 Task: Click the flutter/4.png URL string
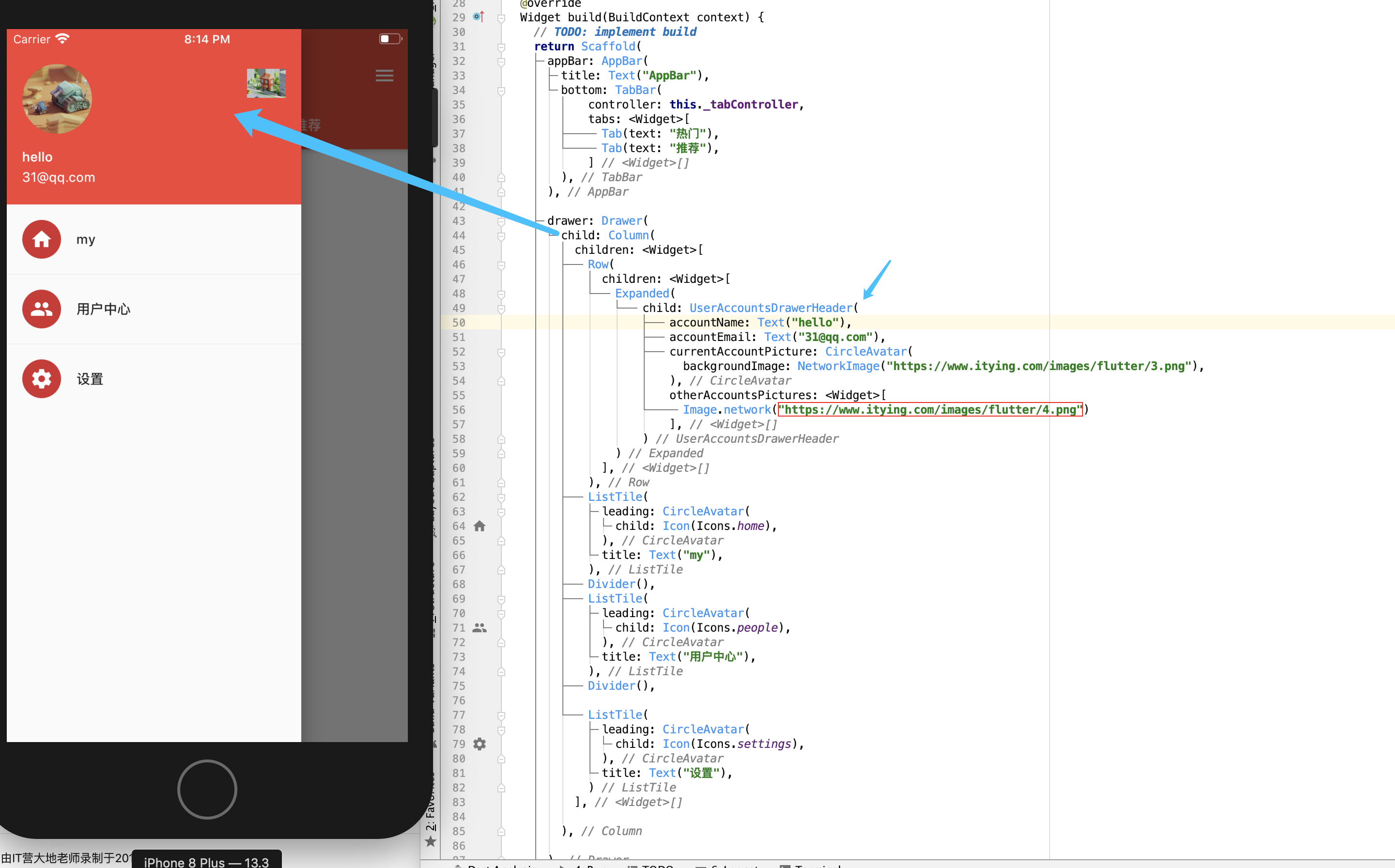click(x=930, y=410)
